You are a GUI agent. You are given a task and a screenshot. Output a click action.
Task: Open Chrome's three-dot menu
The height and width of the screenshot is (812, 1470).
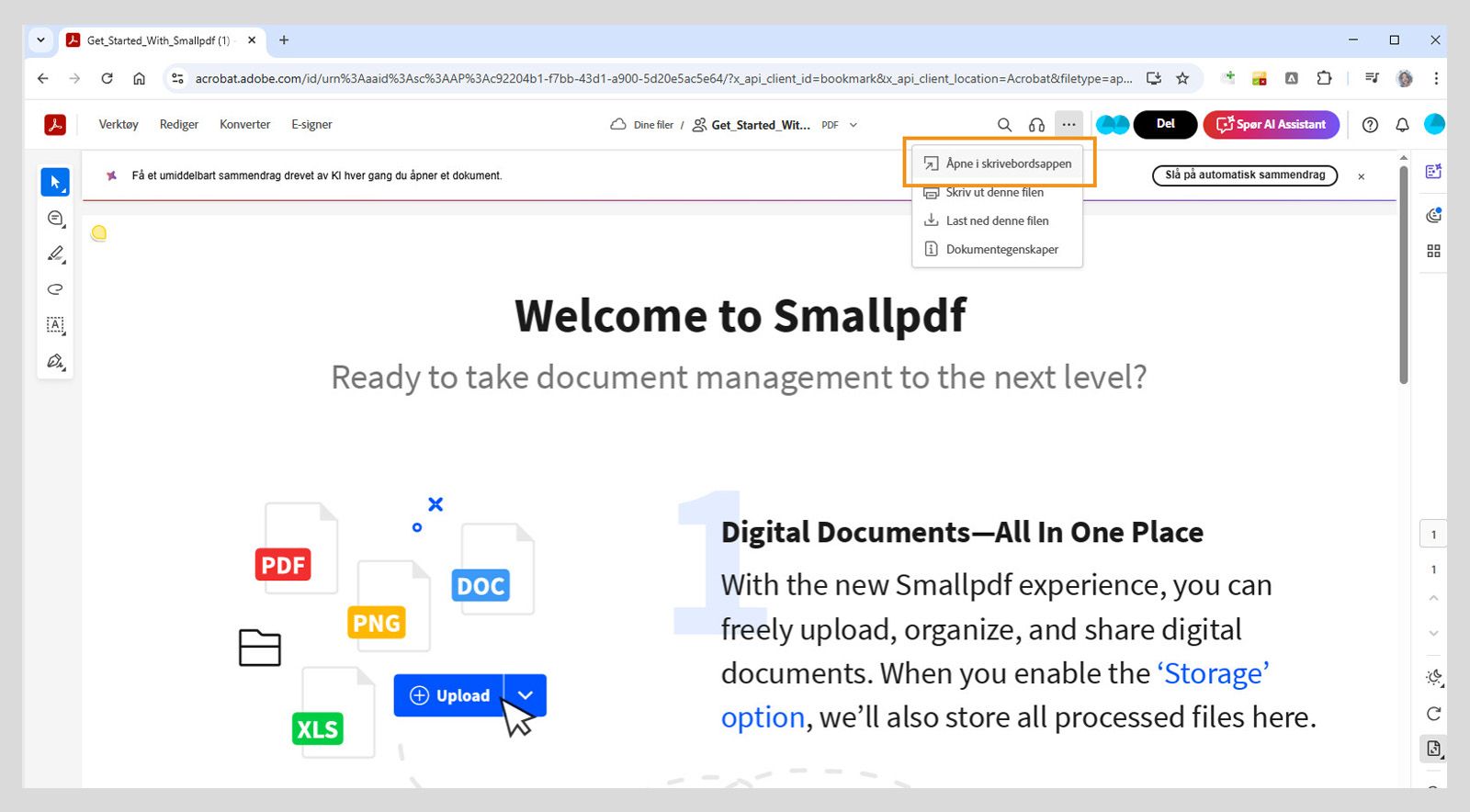[x=1436, y=78]
